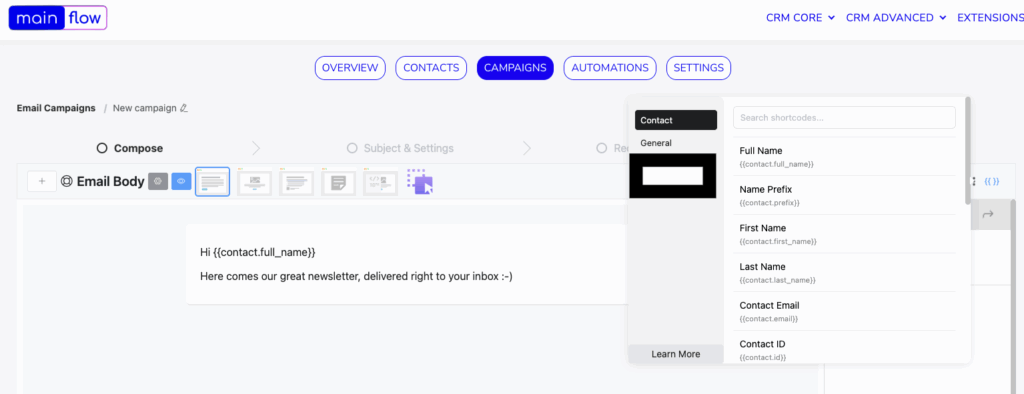Choose the first simple text layout thumbnail
The height and width of the screenshot is (394, 1024).
click(212, 182)
